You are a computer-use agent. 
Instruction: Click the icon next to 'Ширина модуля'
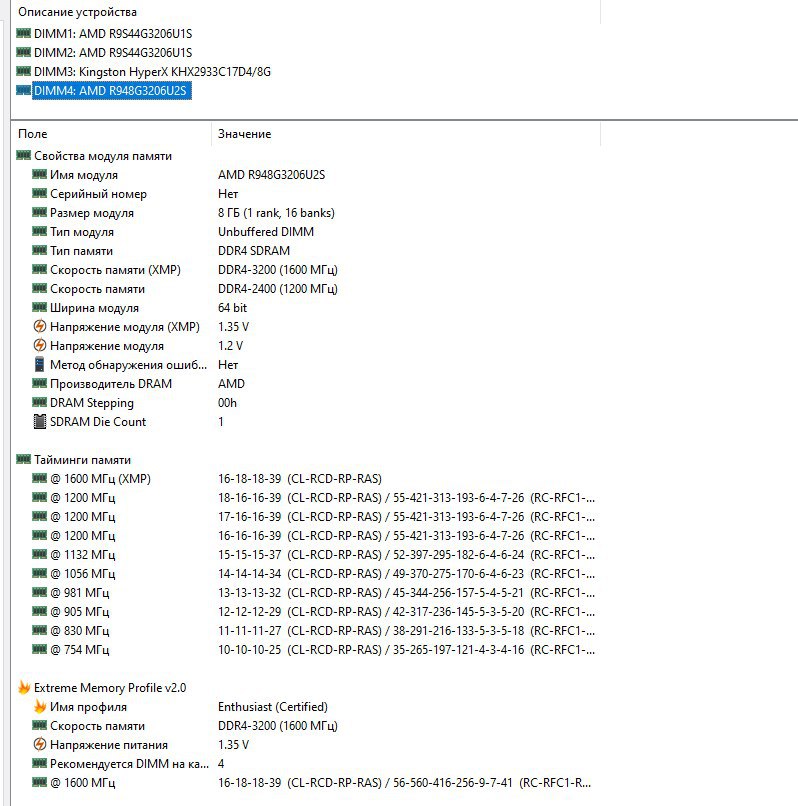[x=40, y=307]
